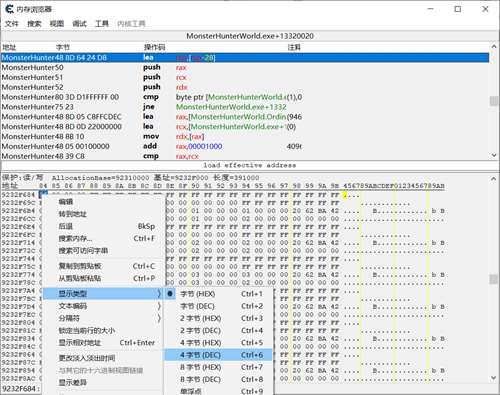Click the load effective address status text
Image resolution: width=500 pixels, height=395 pixels.
[x=250, y=165]
